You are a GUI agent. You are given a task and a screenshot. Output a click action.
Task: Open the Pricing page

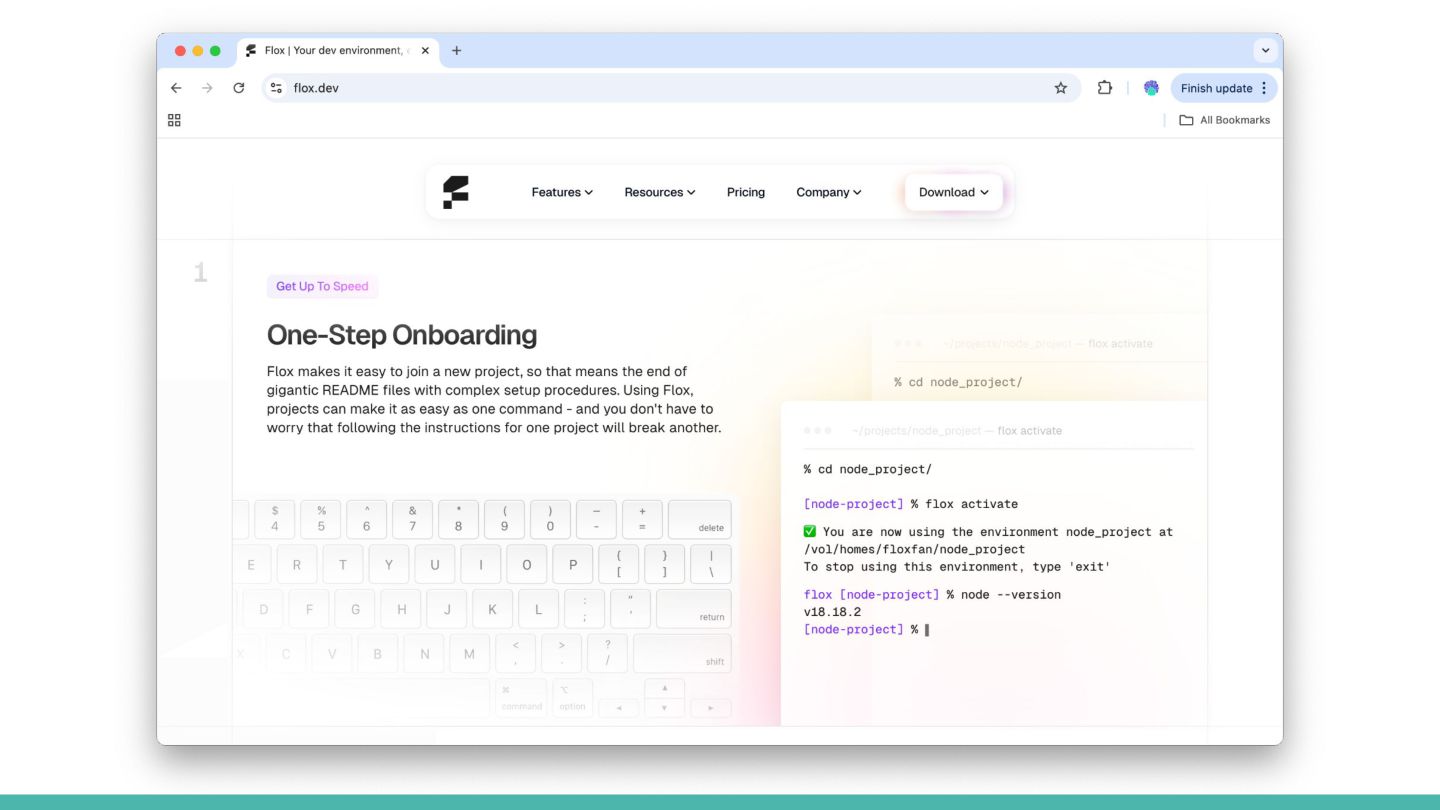tap(746, 192)
